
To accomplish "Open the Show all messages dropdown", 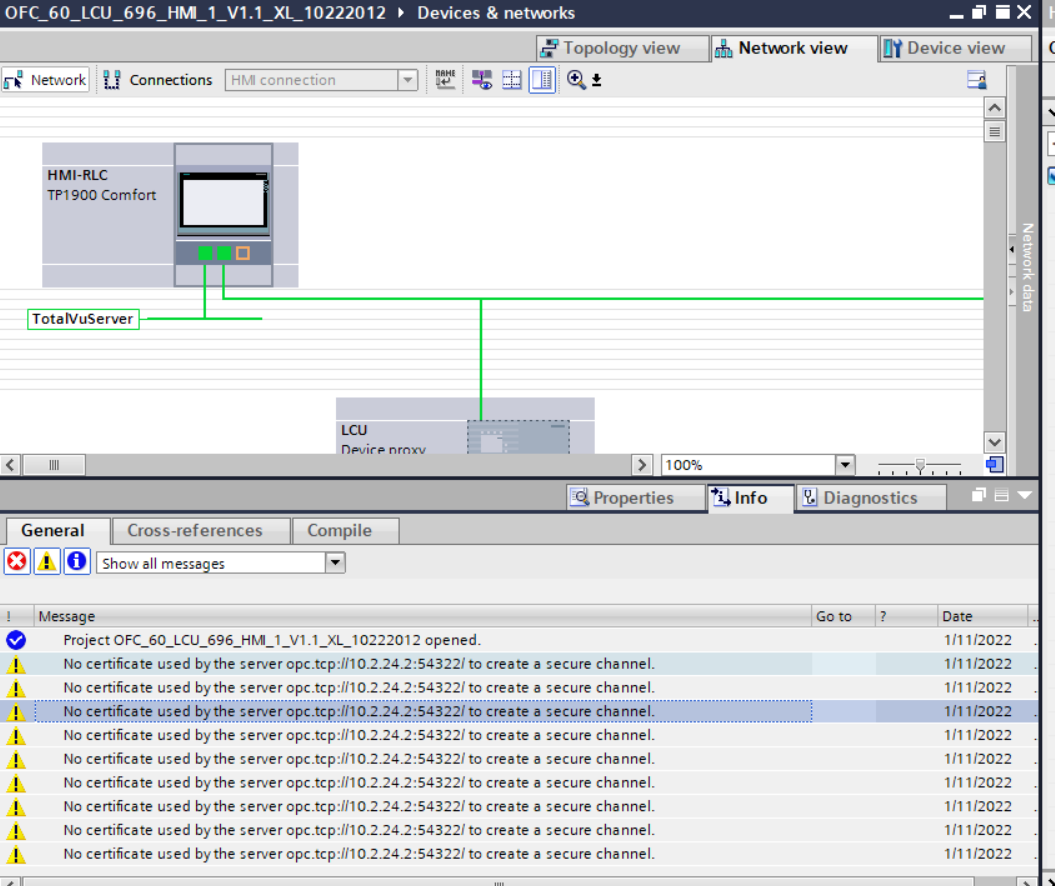I will [335, 563].
